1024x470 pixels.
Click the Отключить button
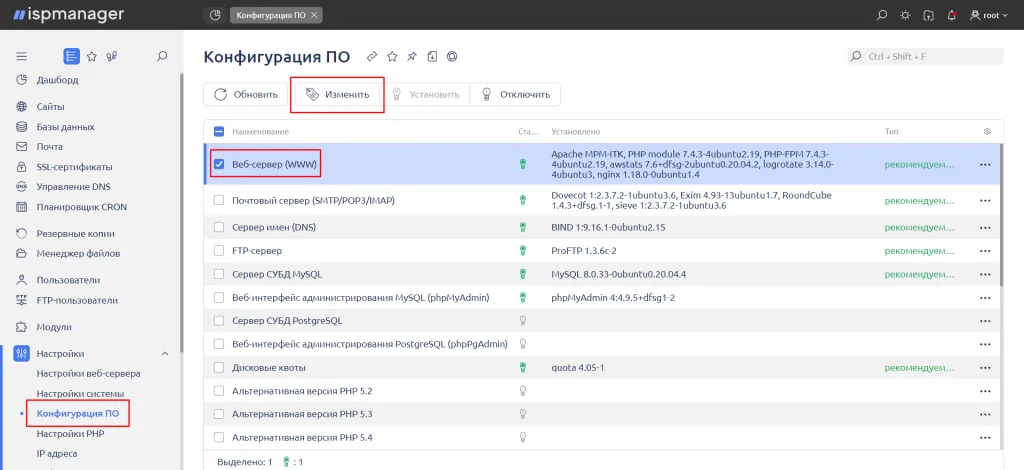click(x=515, y=95)
